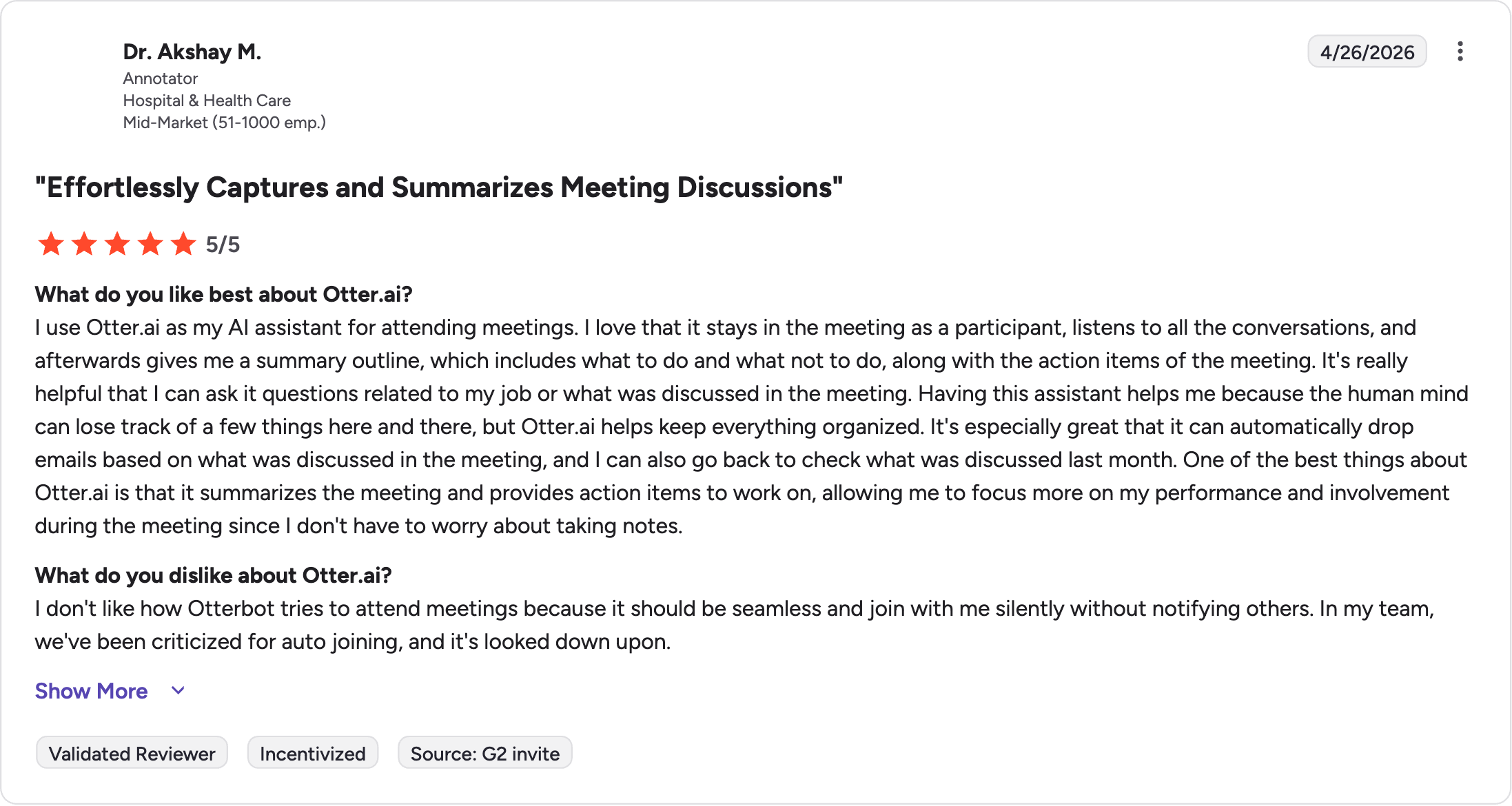The image size is (1512, 806).
Task: Click the Annotator job title text
Action: click(161, 79)
